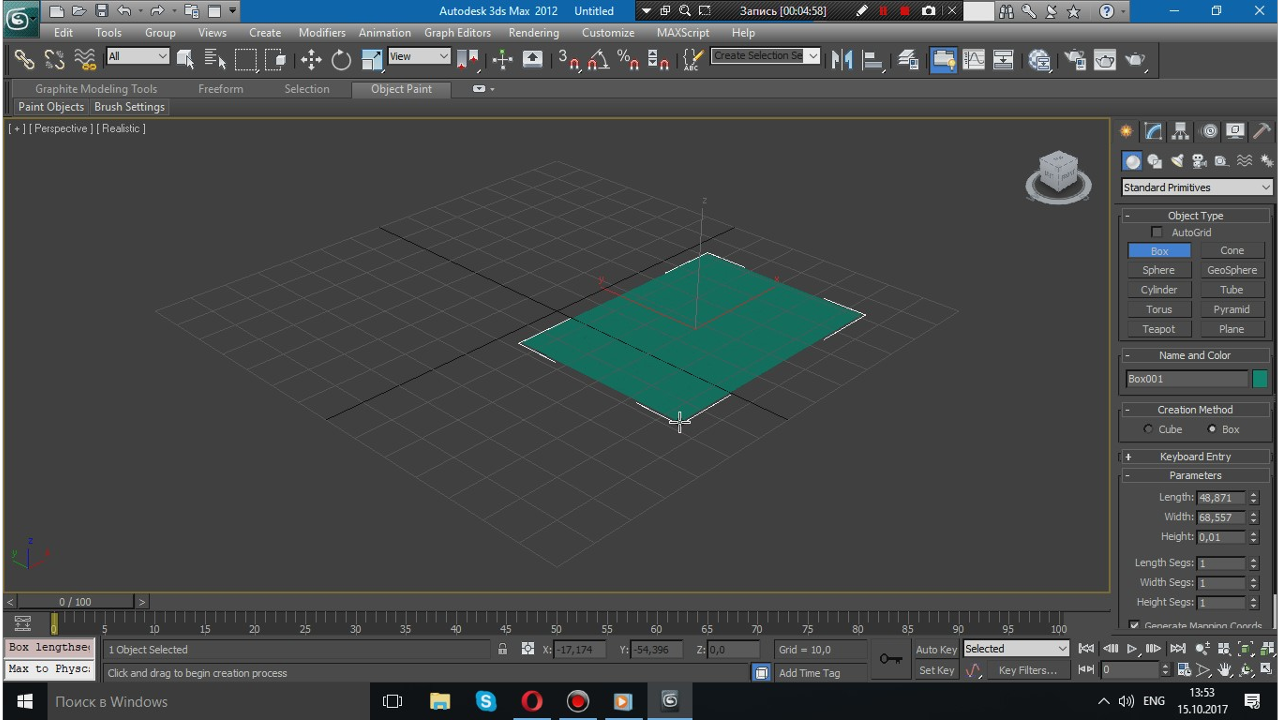Expand the Keyboard Entry rollout

[x=1195, y=457]
